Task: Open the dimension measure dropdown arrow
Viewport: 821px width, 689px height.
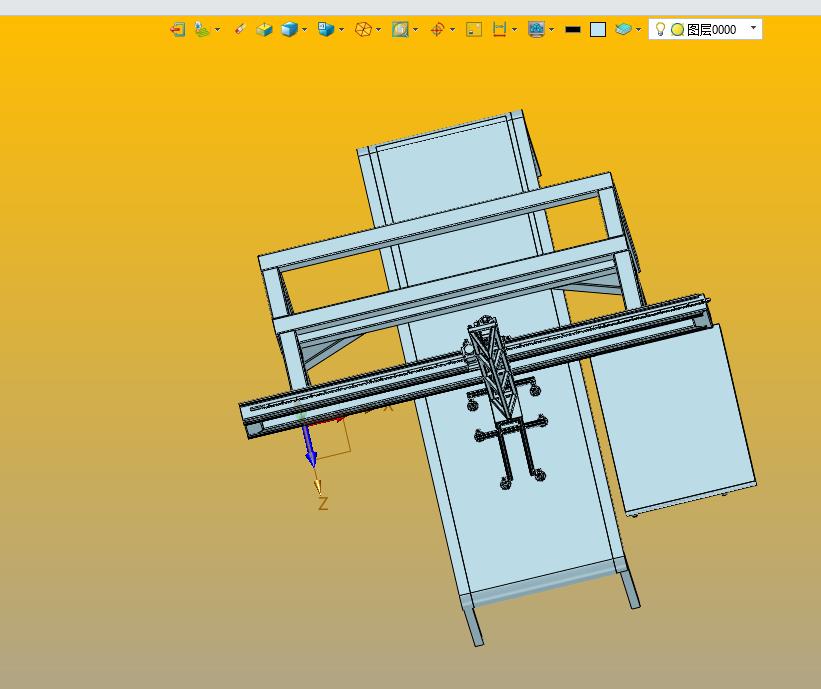Action: pos(514,30)
